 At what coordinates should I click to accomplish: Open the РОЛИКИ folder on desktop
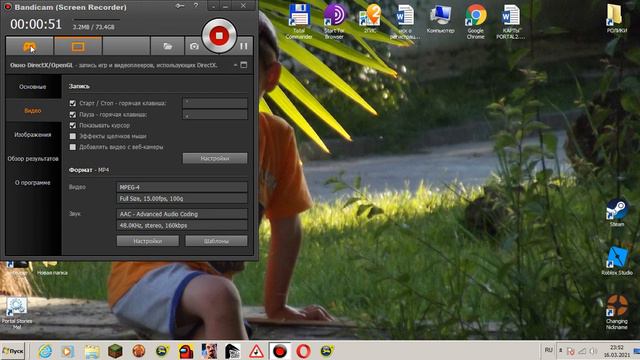point(616,19)
